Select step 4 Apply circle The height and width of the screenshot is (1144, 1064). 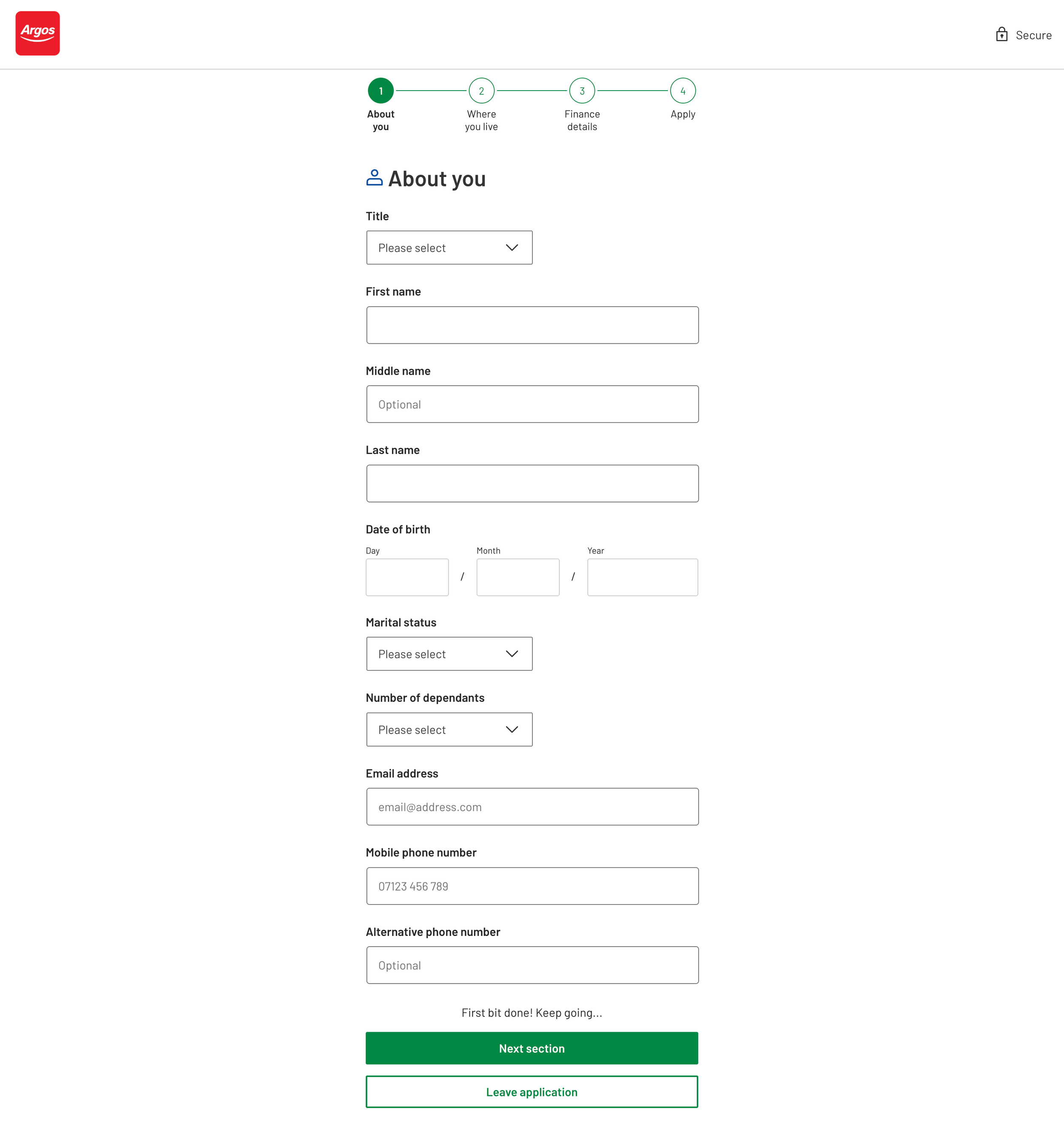pos(682,91)
